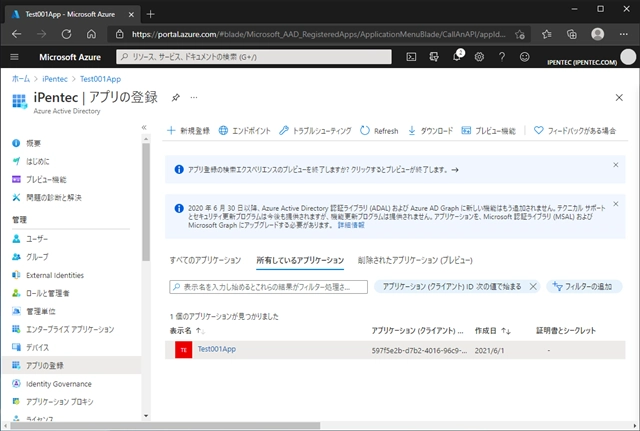Open 詳細情報 link in ADAL notice
640x431 pixels.
pos(351,225)
